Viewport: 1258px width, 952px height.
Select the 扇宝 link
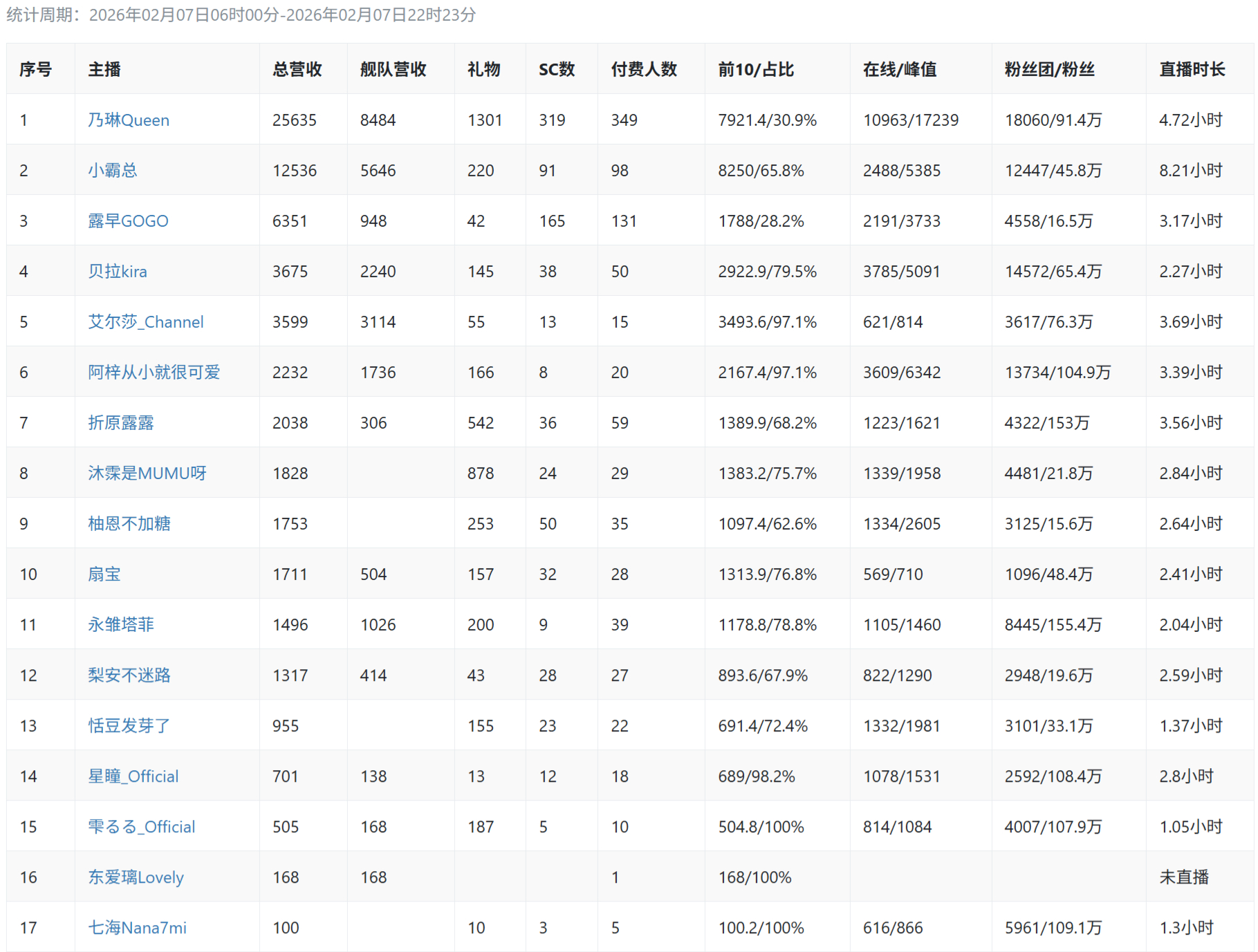click(x=104, y=575)
